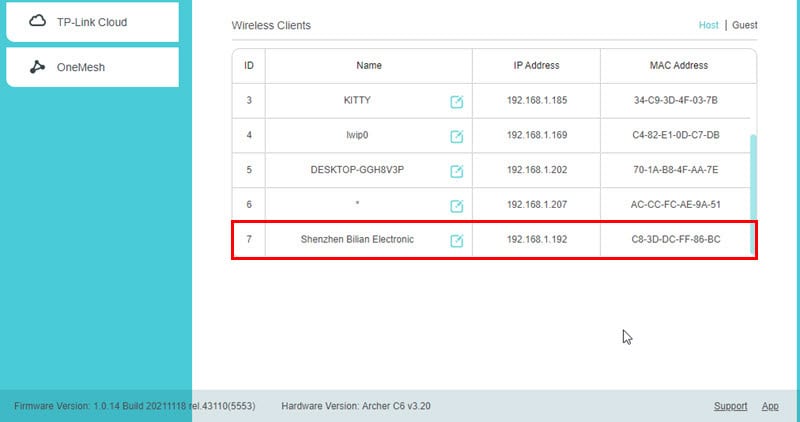The height and width of the screenshot is (422, 800).
Task: Click MAC address C4-82-E1-0D-C7-DB
Action: 676,135
